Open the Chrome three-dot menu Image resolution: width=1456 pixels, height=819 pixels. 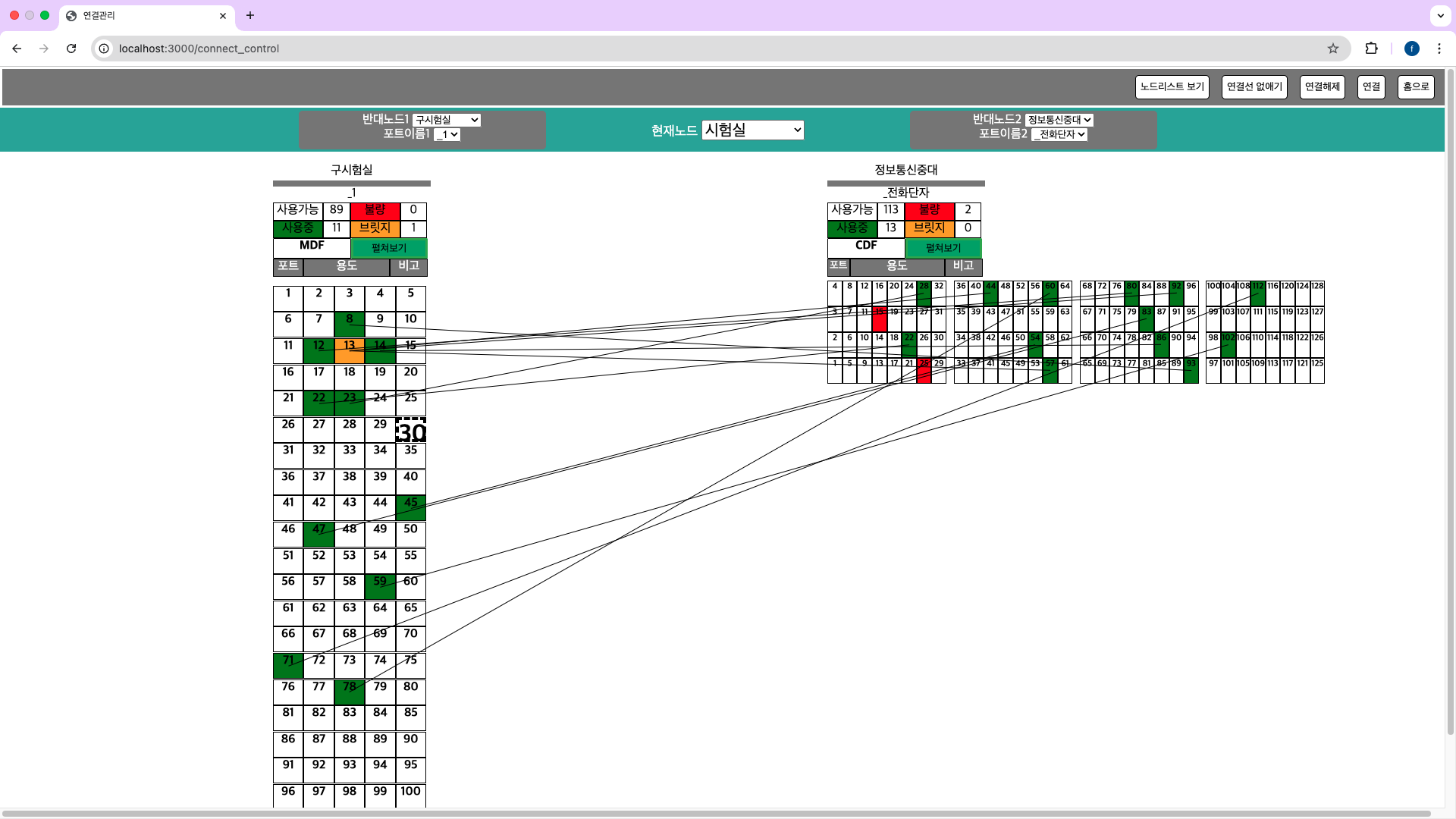[1439, 49]
